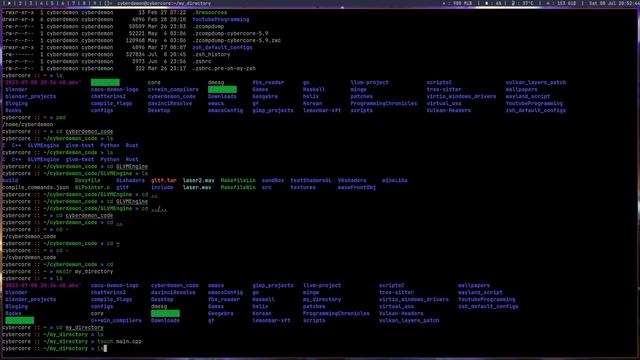Switch to workspace tag 8 in top bar
Screen dimensions: 640x360
[84, 3]
